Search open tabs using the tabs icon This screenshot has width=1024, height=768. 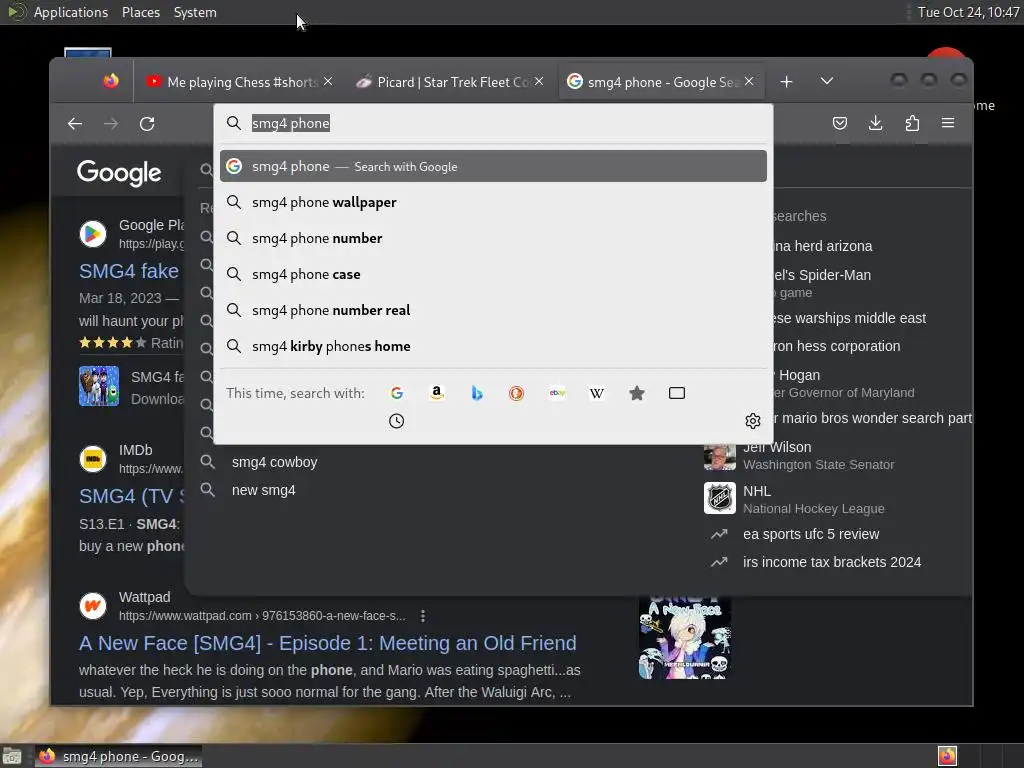(677, 393)
